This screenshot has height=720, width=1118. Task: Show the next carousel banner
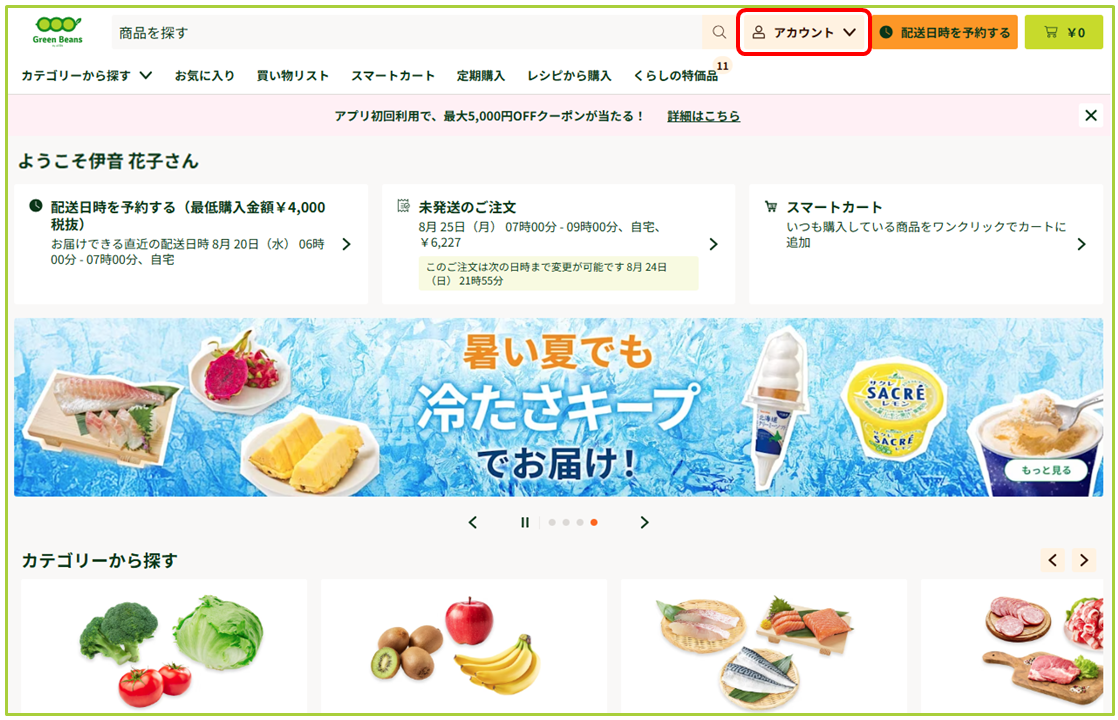pyautogui.click(x=644, y=523)
